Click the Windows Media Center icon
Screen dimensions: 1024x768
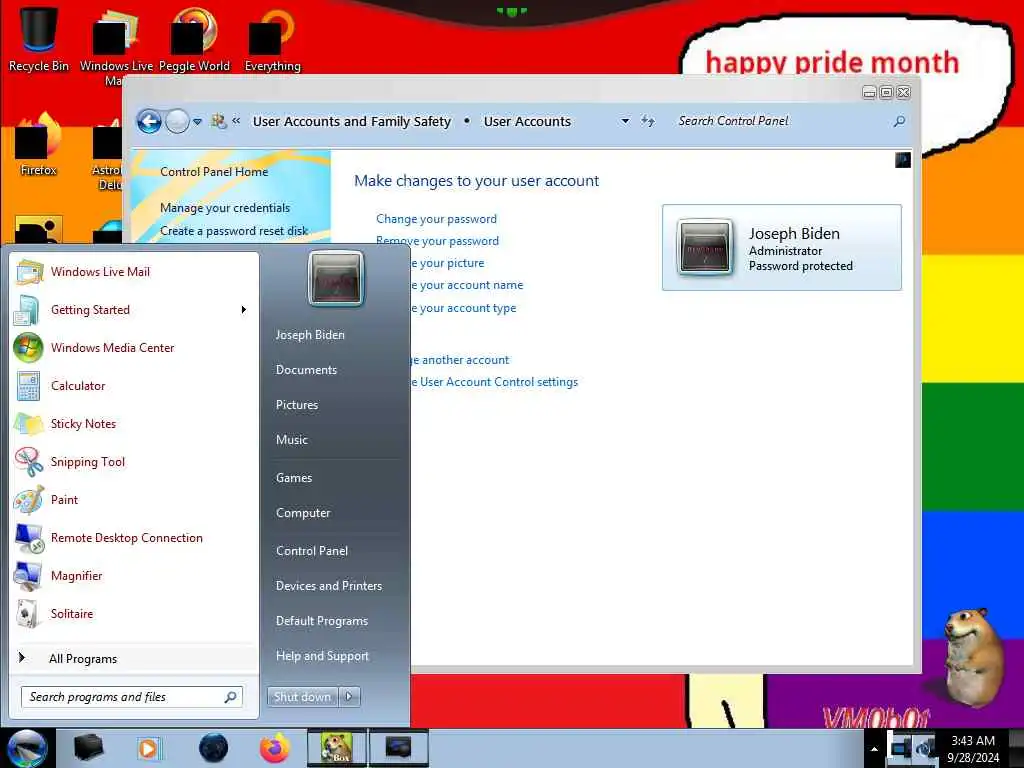[x=28, y=347]
